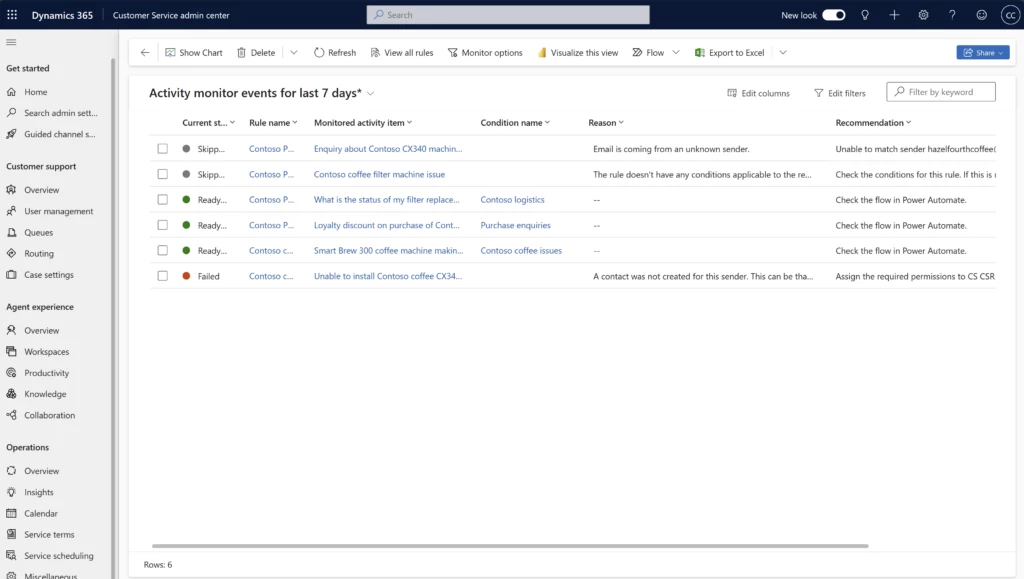Click inside the Filter by keyword box
The height and width of the screenshot is (579, 1024).
tap(940, 91)
